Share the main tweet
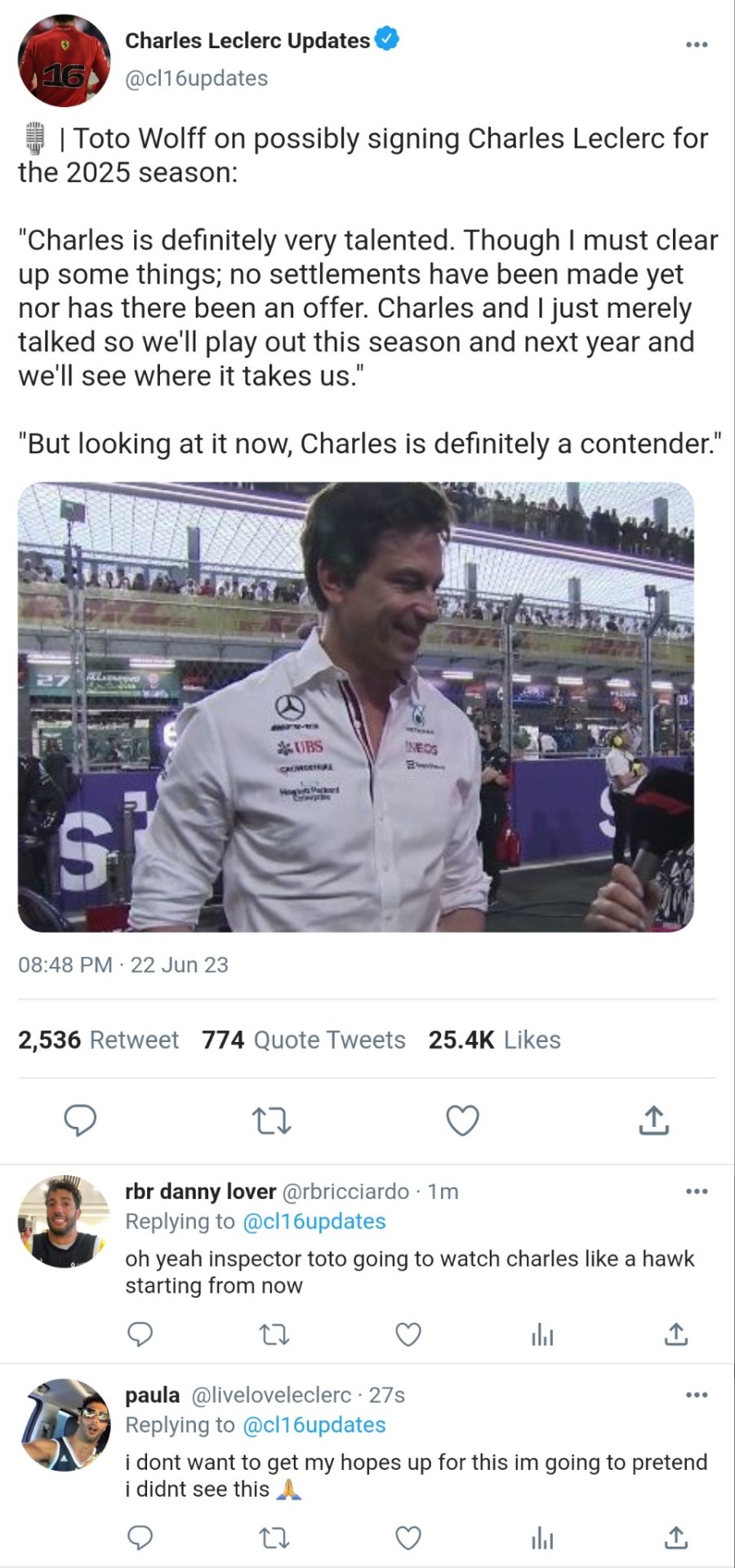Screen dimensions: 735x1568 click(653, 1120)
